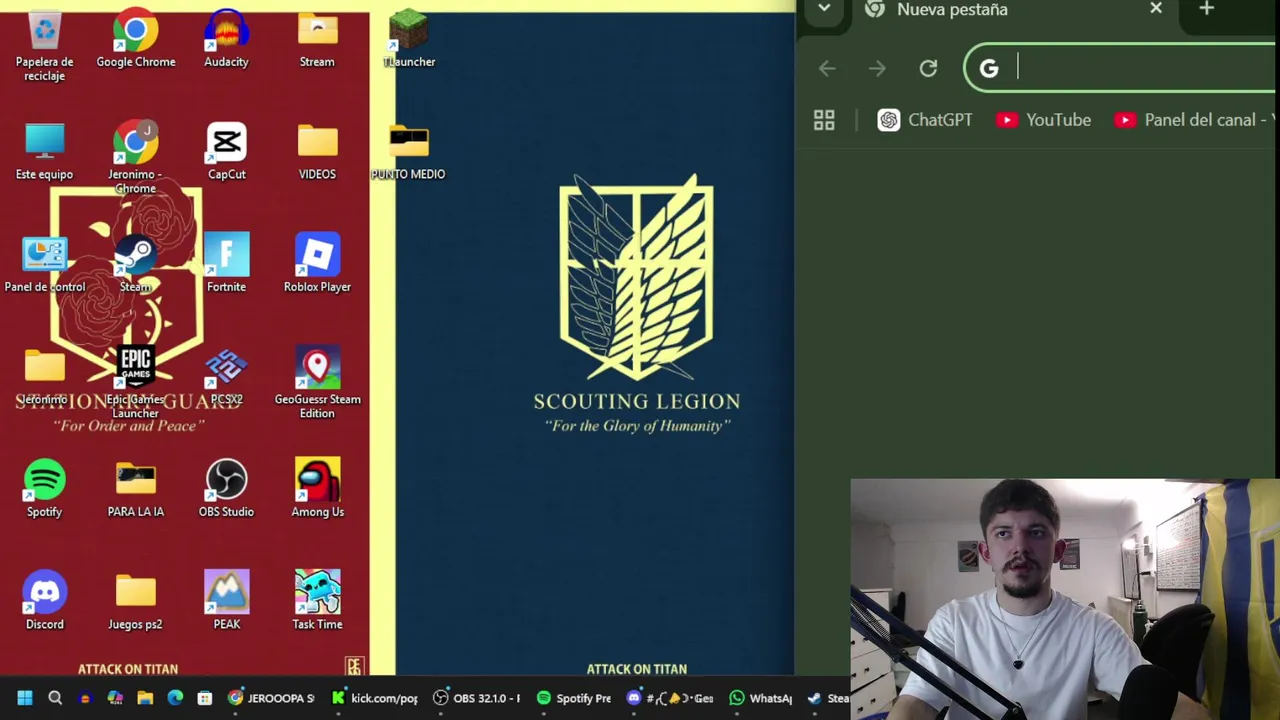Viewport: 1280px width, 720px height.
Task: Open Este equipo desktop icon
Action: pos(44,152)
